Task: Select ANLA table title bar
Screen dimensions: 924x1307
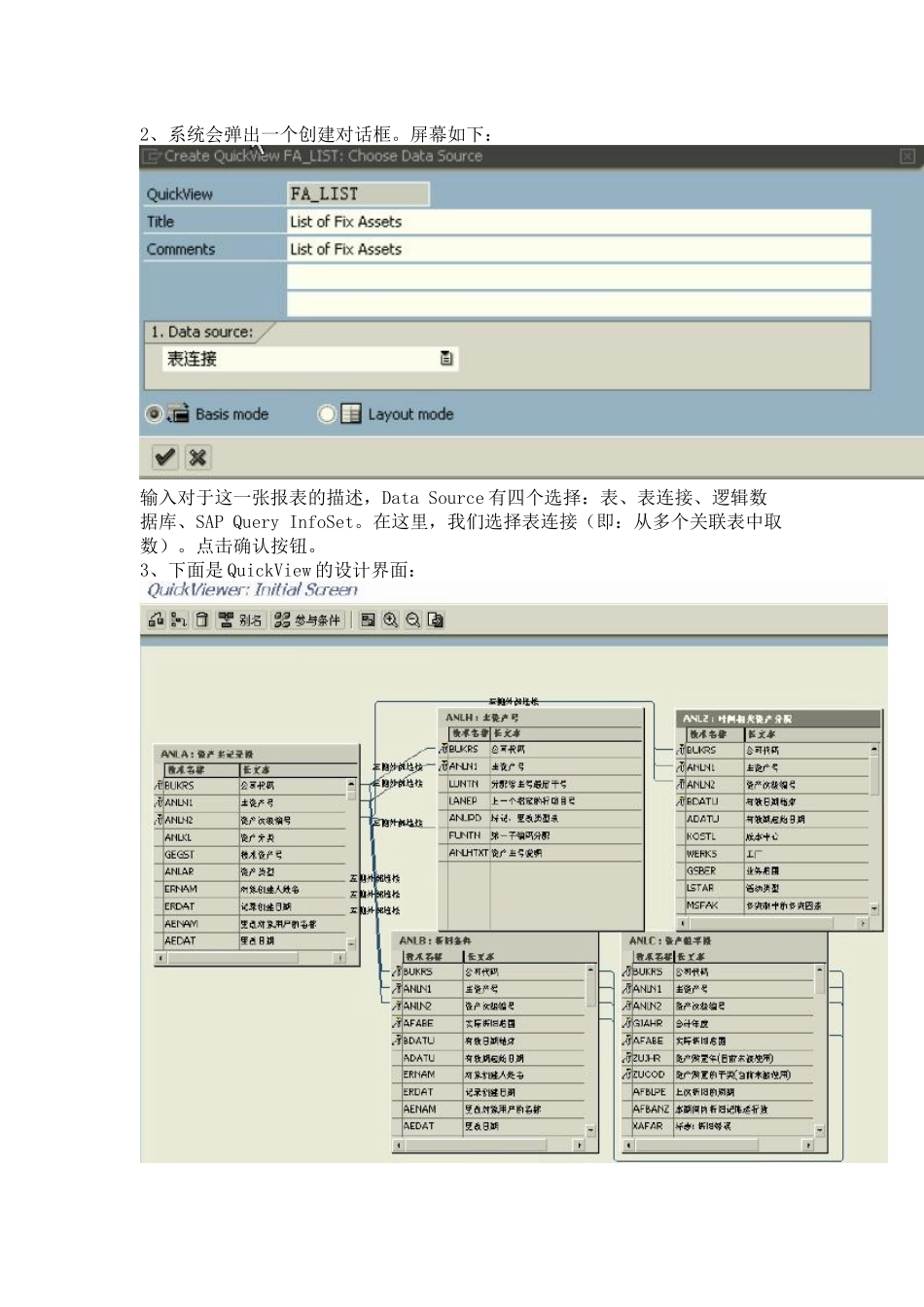Action: coord(256,754)
